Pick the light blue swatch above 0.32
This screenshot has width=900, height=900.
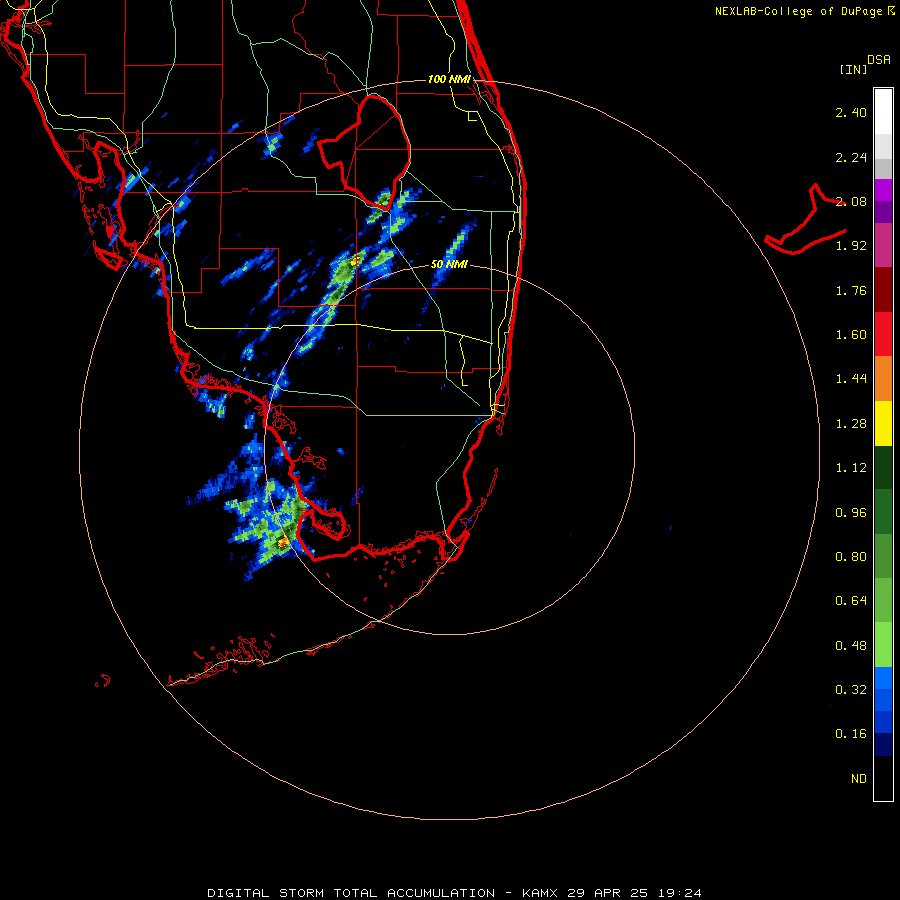point(883,678)
